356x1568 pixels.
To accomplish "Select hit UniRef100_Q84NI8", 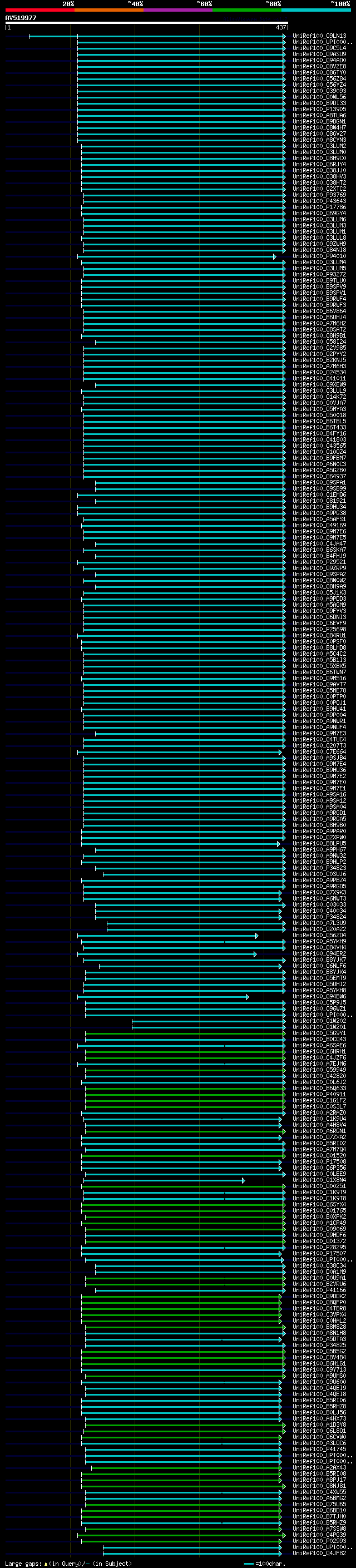I will point(319,250).
